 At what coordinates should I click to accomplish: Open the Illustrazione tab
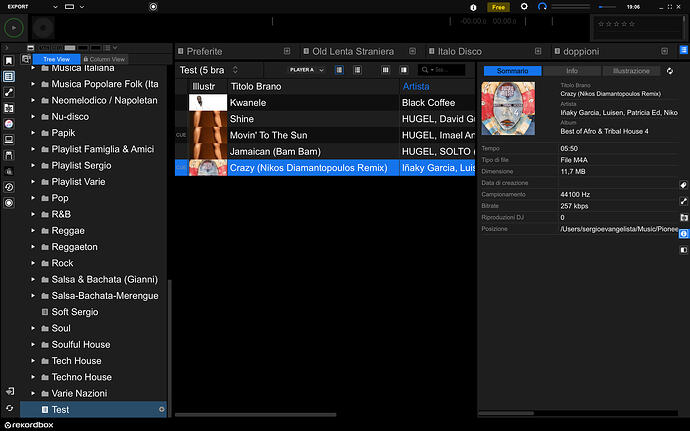(x=631, y=71)
